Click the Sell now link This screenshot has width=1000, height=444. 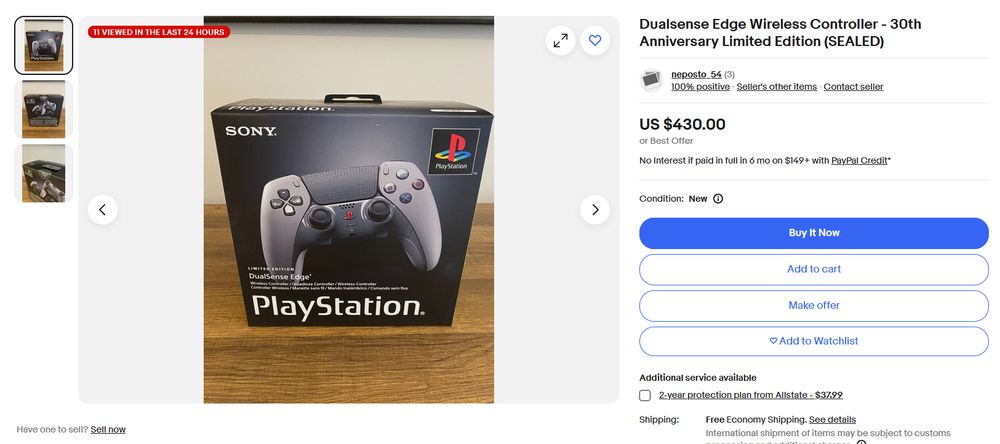click(108, 430)
